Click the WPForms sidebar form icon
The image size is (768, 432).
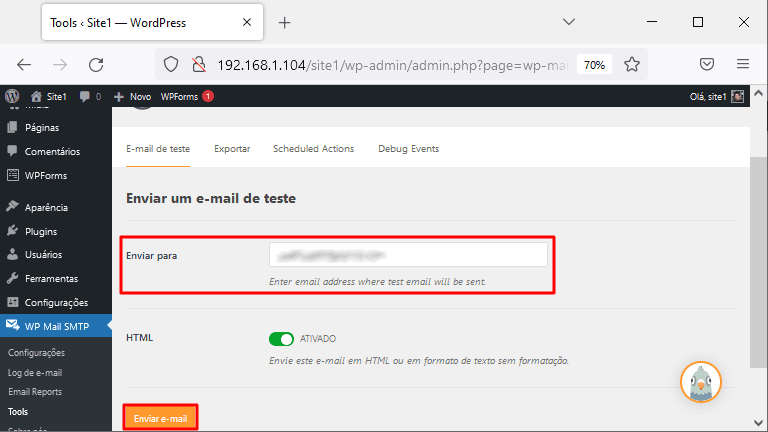(x=13, y=175)
